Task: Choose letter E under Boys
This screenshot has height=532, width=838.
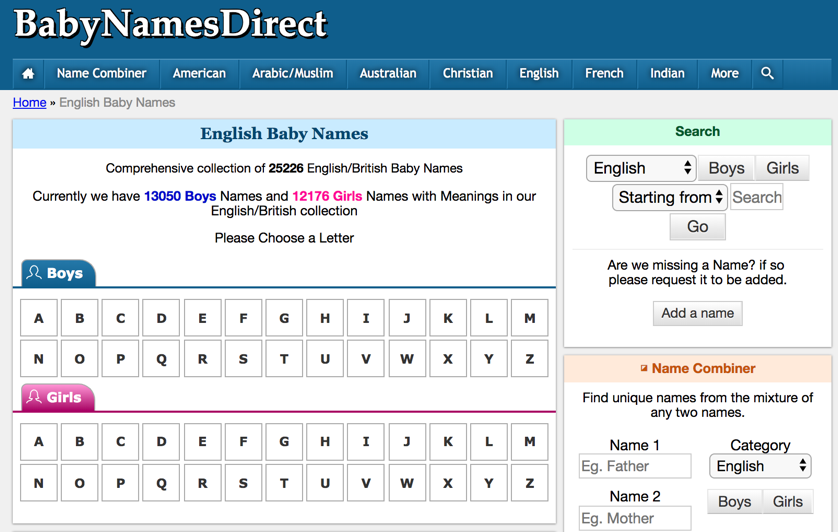Action: click(203, 318)
